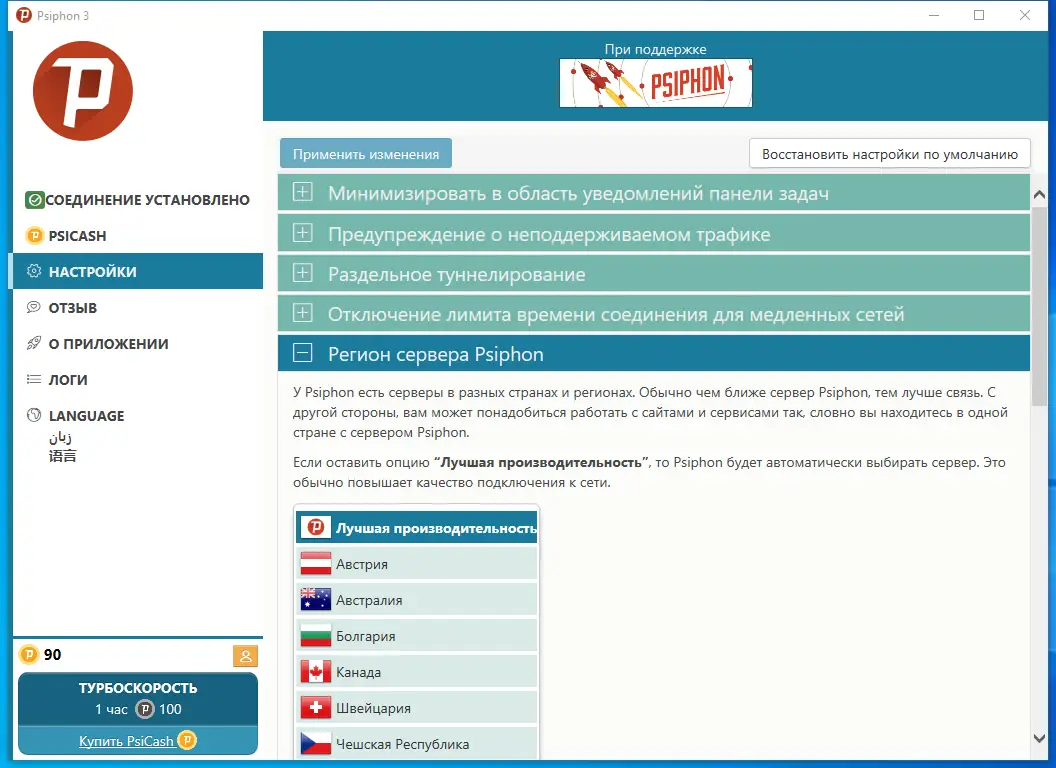Click the large Psiphon logo in sidebar

click(x=83, y=91)
